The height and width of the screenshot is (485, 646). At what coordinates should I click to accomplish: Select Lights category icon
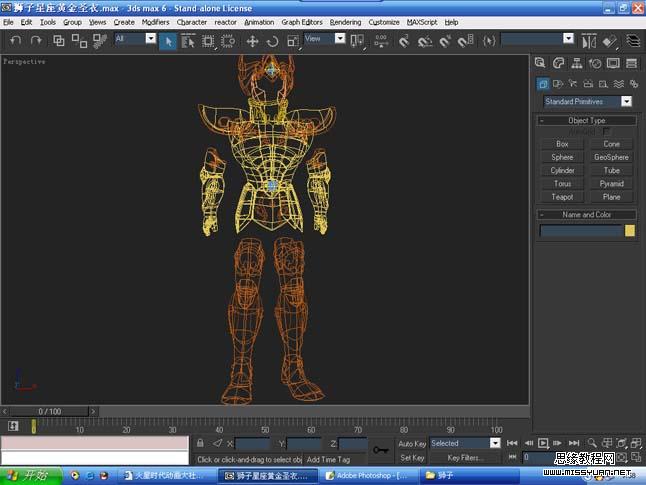click(573, 84)
